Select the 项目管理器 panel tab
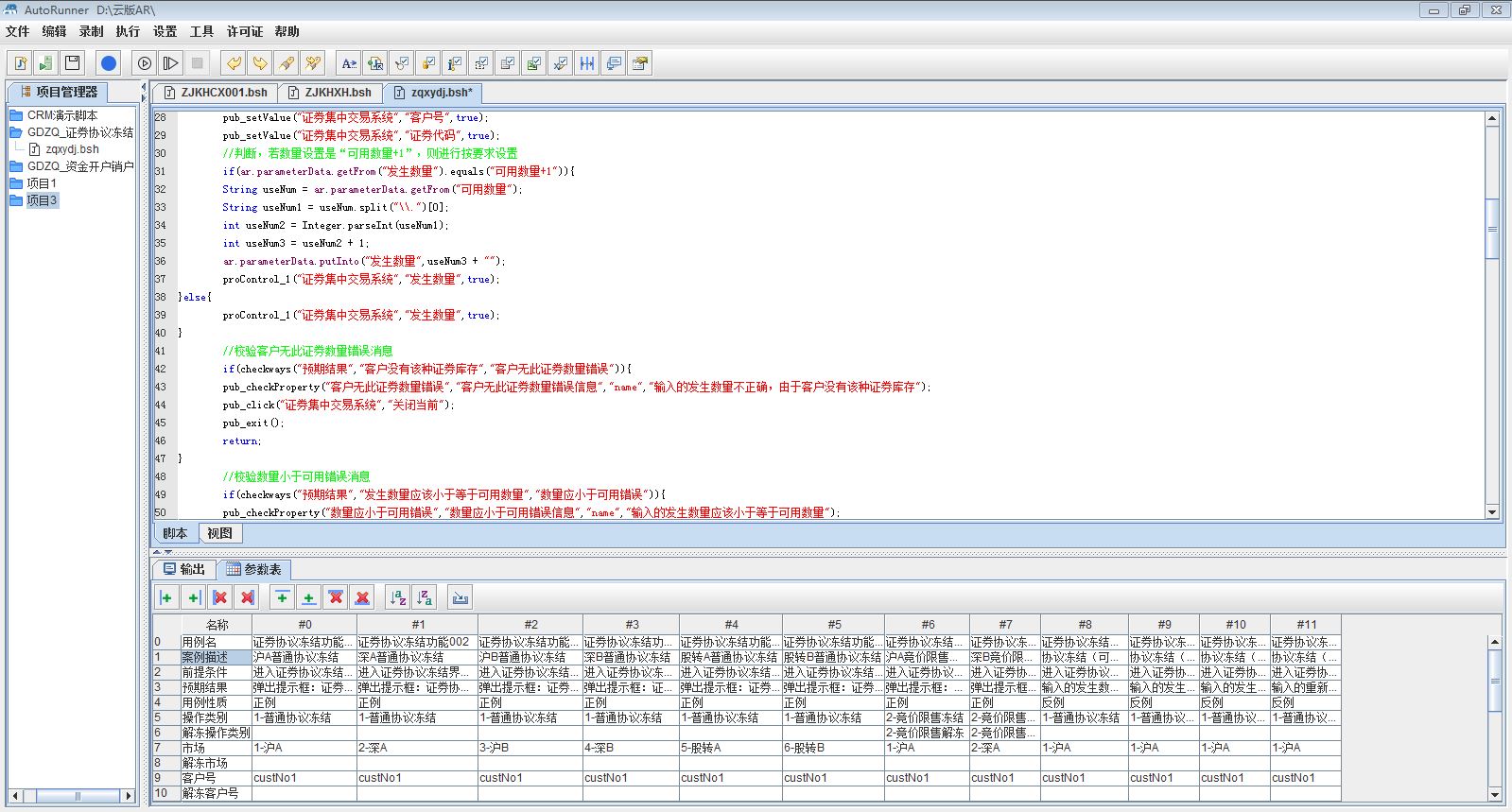Viewport: 1512px width, 812px height. pyautogui.click(x=59, y=92)
